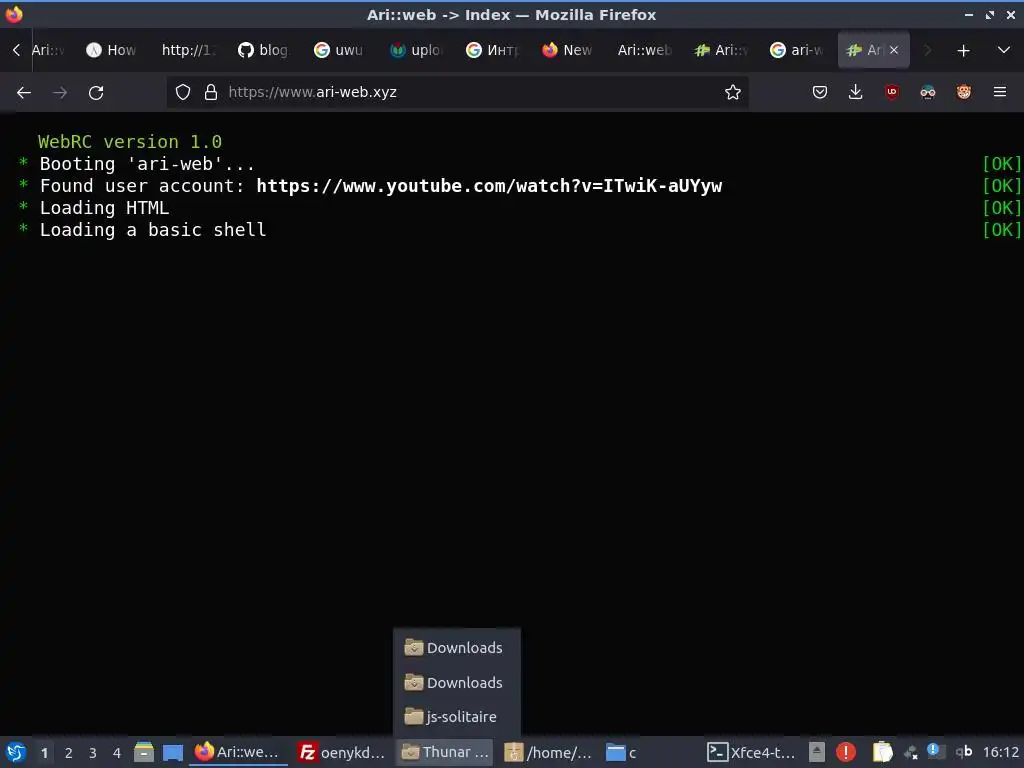Expand the list all tabs dropdown
1024x768 pixels.
[1004, 50]
